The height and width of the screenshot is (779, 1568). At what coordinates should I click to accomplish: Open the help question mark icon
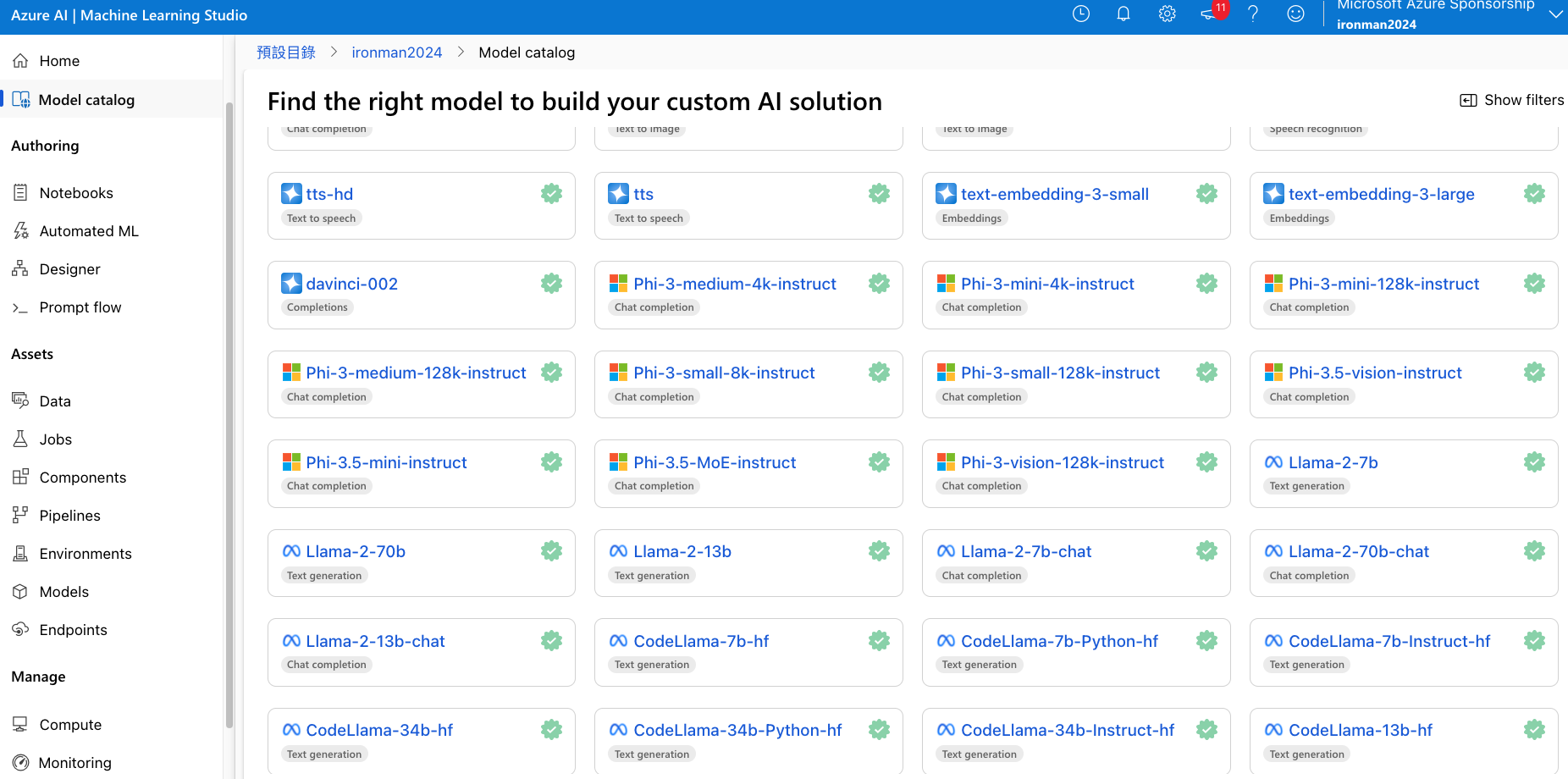click(x=1253, y=14)
